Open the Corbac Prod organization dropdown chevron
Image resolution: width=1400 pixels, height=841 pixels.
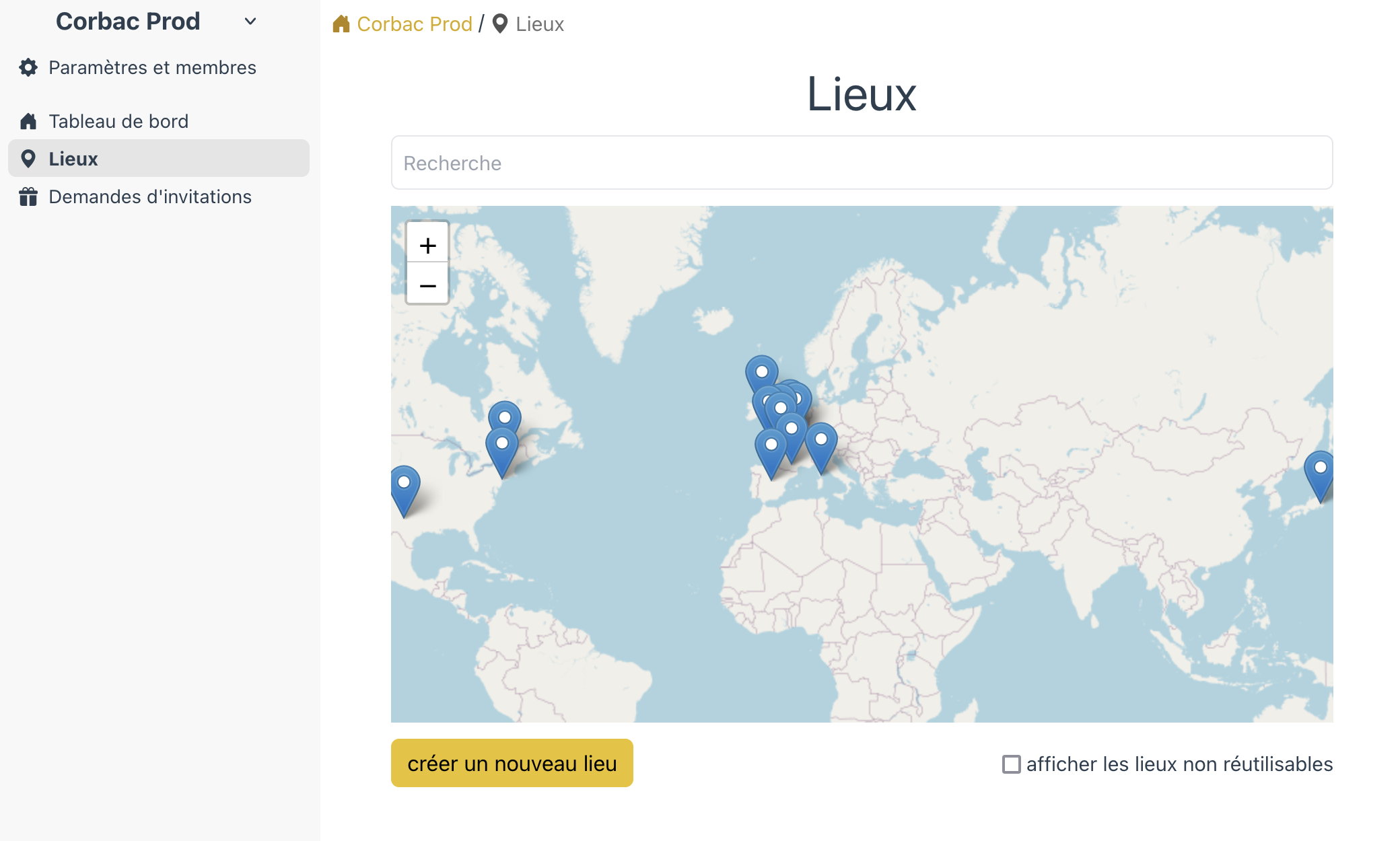point(250,22)
